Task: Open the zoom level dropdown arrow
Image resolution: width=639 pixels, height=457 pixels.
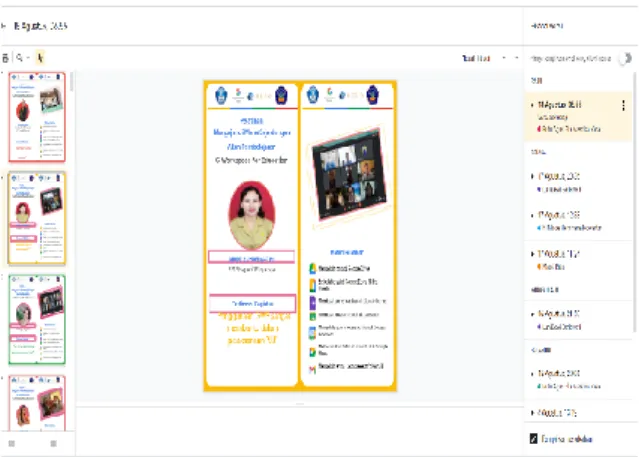Action: [28, 58]
